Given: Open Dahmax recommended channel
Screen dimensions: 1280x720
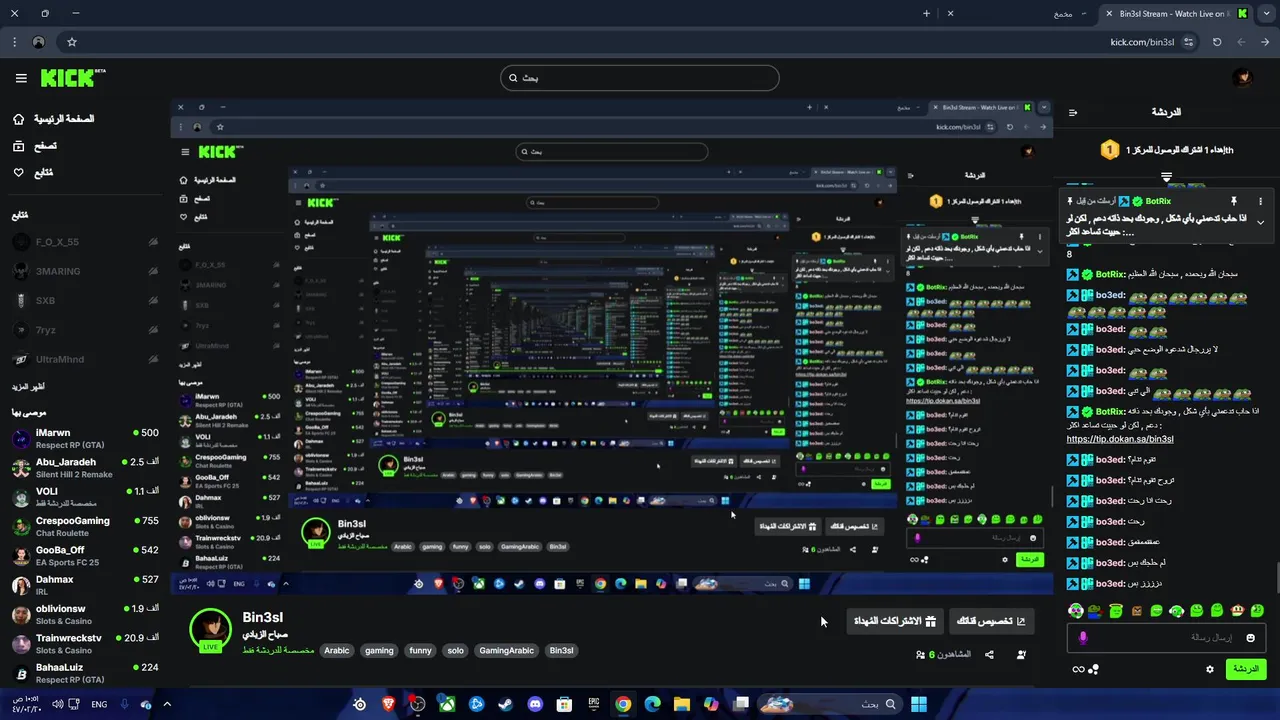Looking at the screenshot, I should coord(85,585).
